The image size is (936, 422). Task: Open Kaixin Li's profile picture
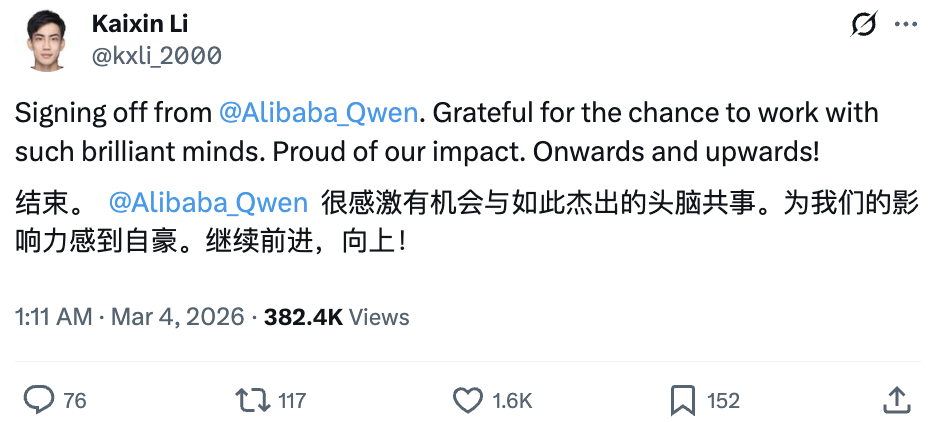tap(43, 40)
